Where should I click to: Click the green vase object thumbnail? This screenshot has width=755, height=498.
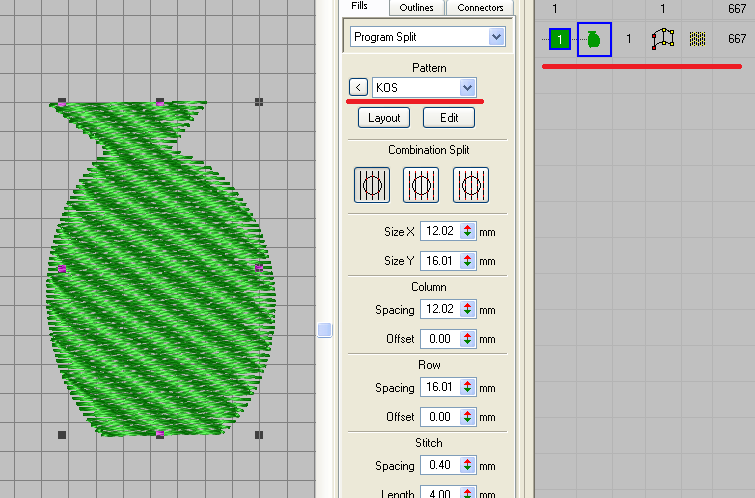[x=594, y=40]
